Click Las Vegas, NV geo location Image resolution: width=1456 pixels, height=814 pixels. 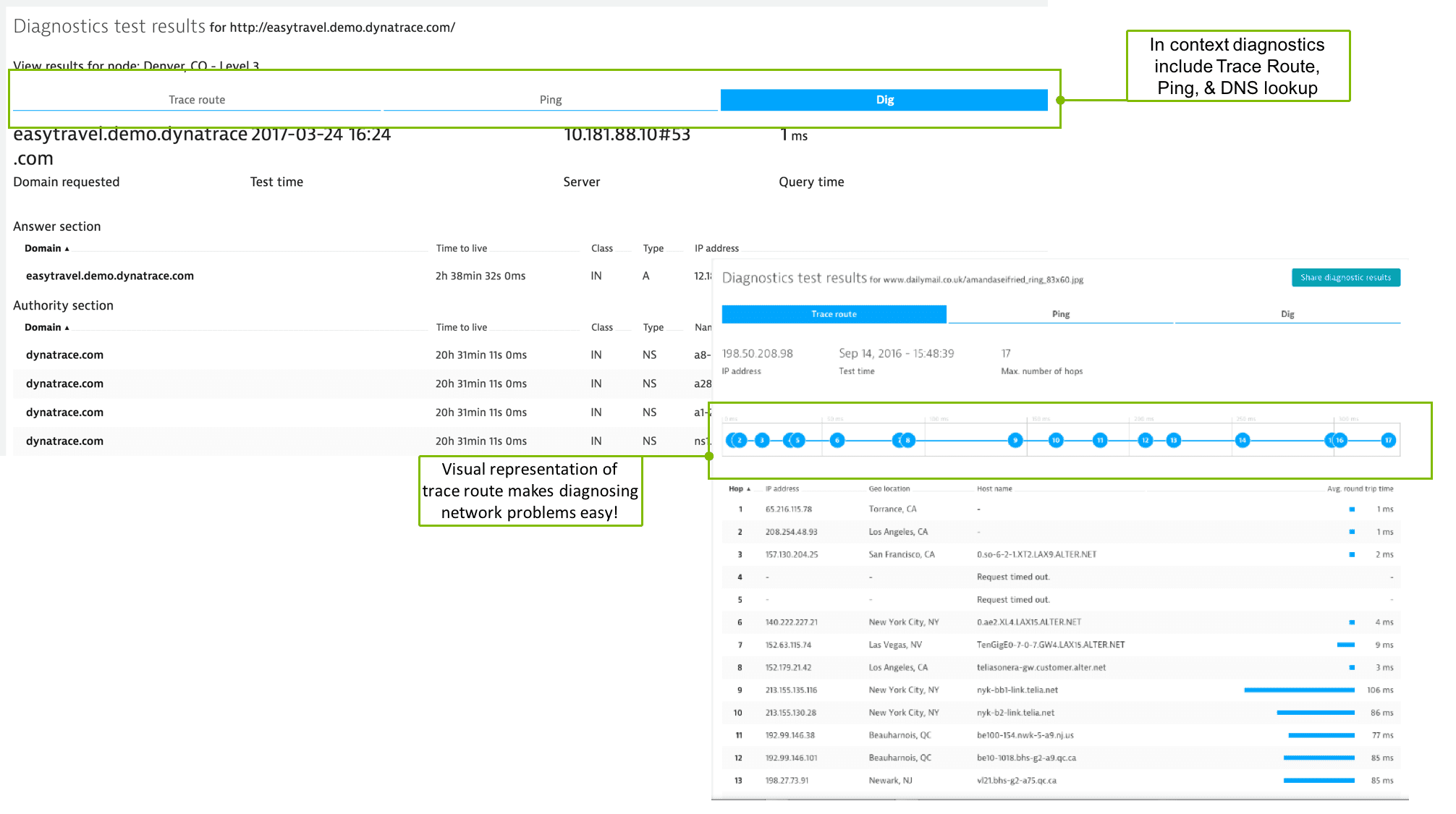[895, 645]
